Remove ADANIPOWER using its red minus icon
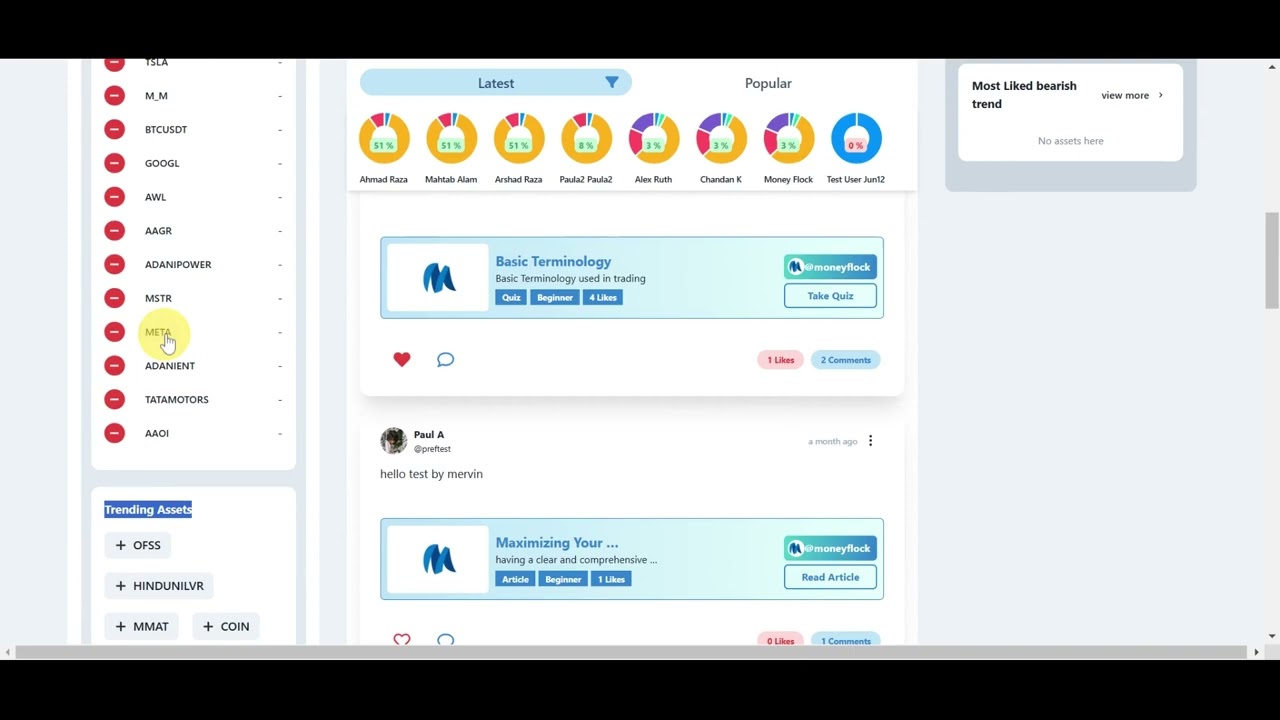The image size is (1280, 720). 114,264
